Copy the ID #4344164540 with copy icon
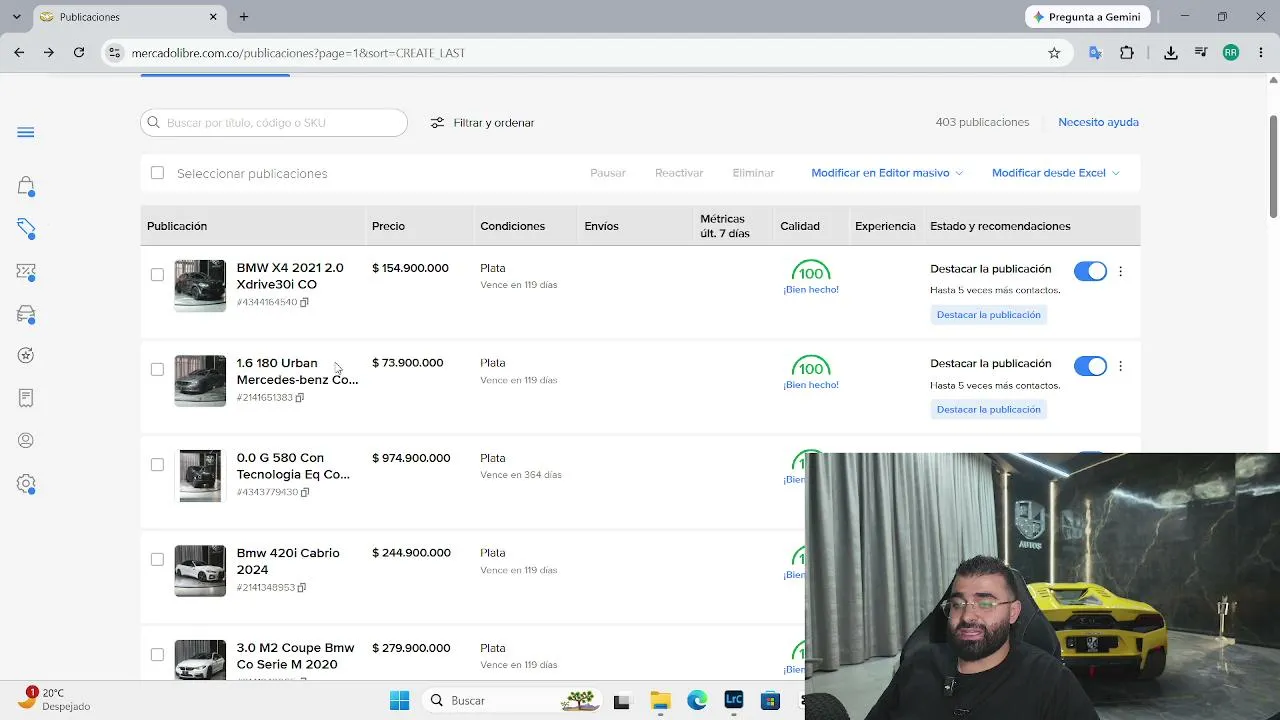 point(304,302)
